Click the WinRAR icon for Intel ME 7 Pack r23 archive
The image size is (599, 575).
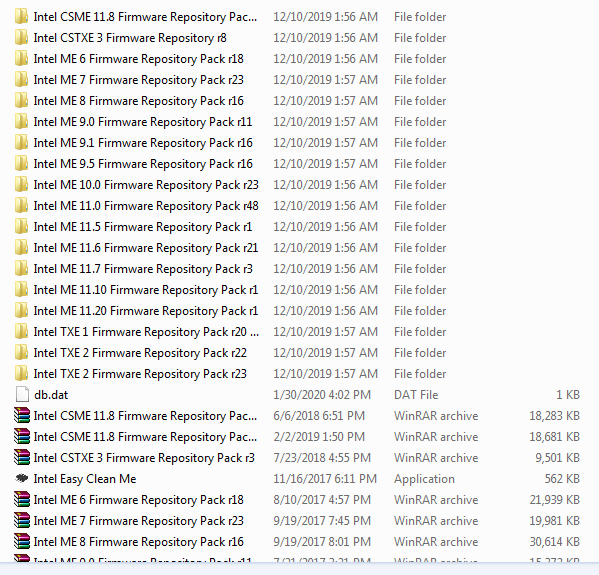click(x=21, y=520)
